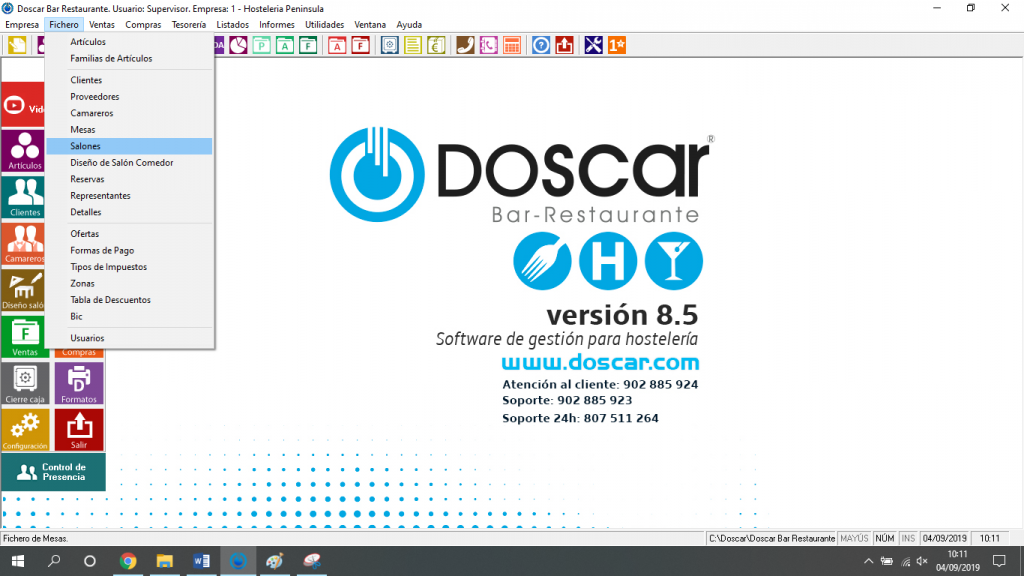The height and width of the screenshot is (576, 1024).
Task: Open the Utilidades menu
Action: (x=325, y=24)
